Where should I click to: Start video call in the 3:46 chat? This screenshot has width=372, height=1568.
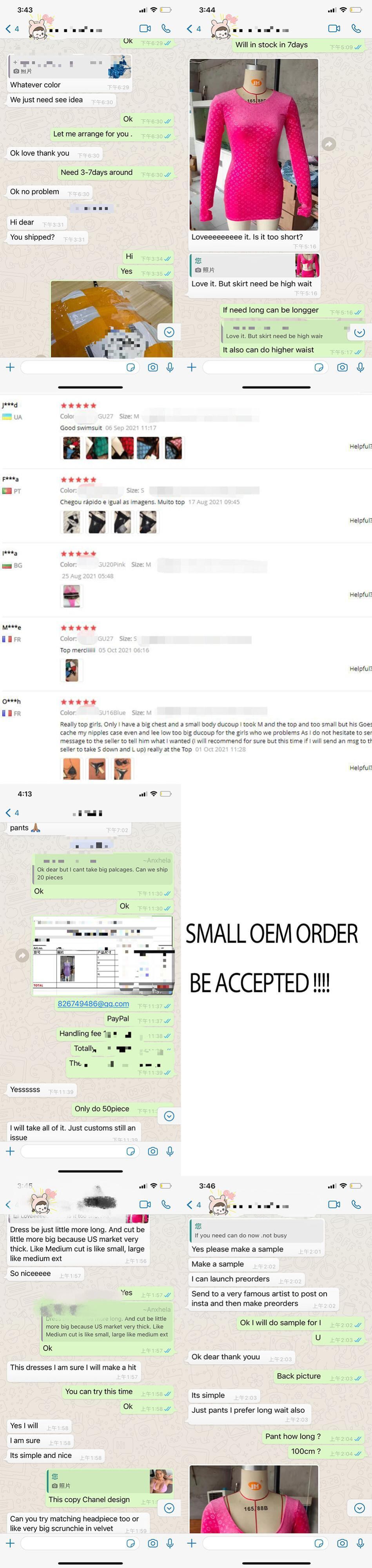334,1203
